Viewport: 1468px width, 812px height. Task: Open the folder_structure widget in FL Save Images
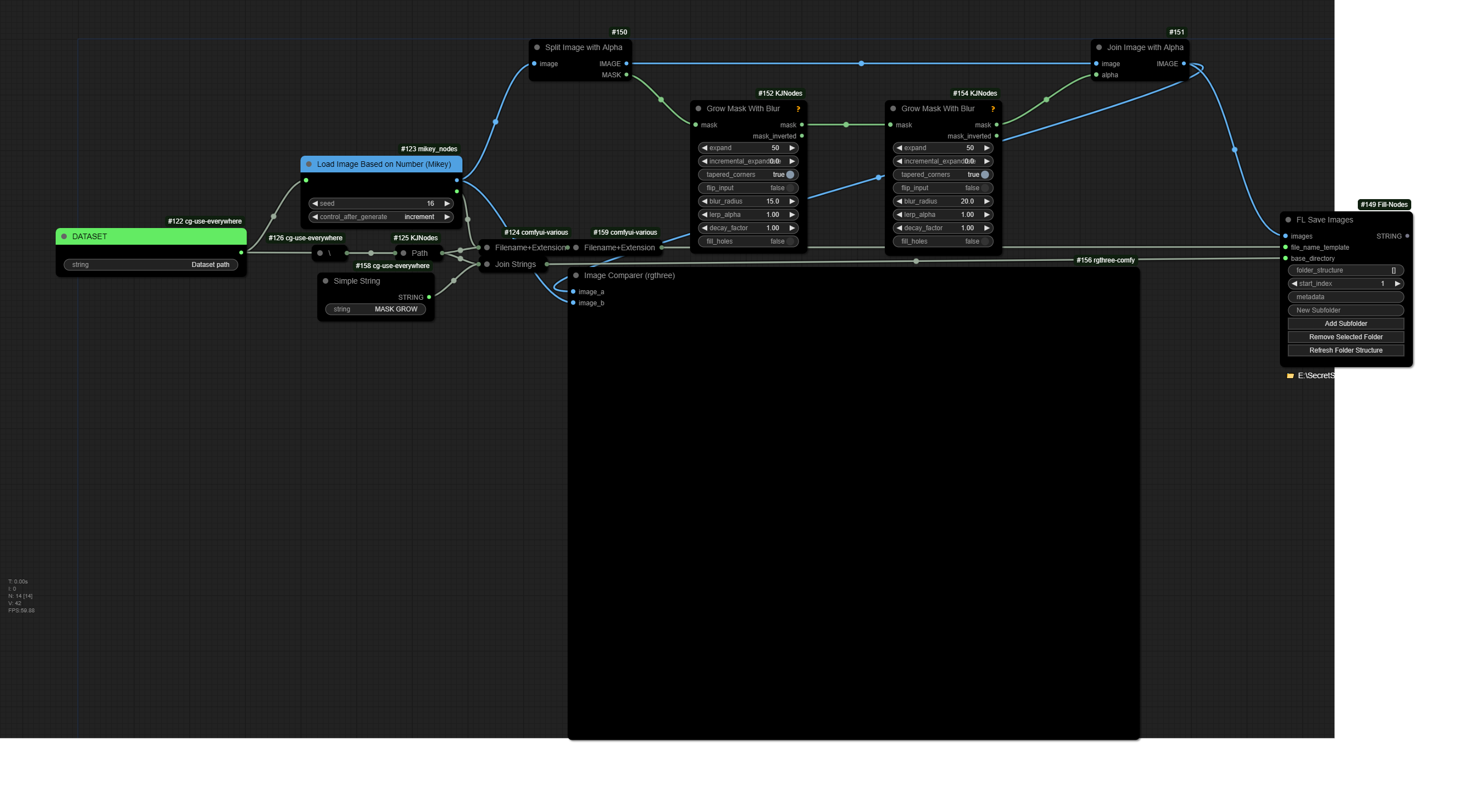pyautogui.click(x=1346, y=270)
